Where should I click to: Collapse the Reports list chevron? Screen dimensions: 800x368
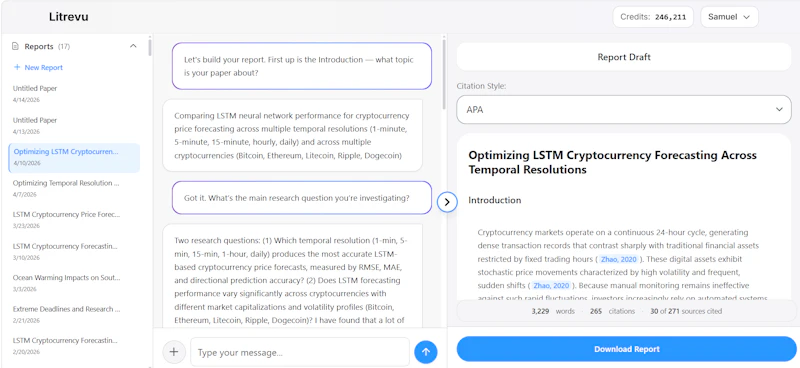point(133,46)
